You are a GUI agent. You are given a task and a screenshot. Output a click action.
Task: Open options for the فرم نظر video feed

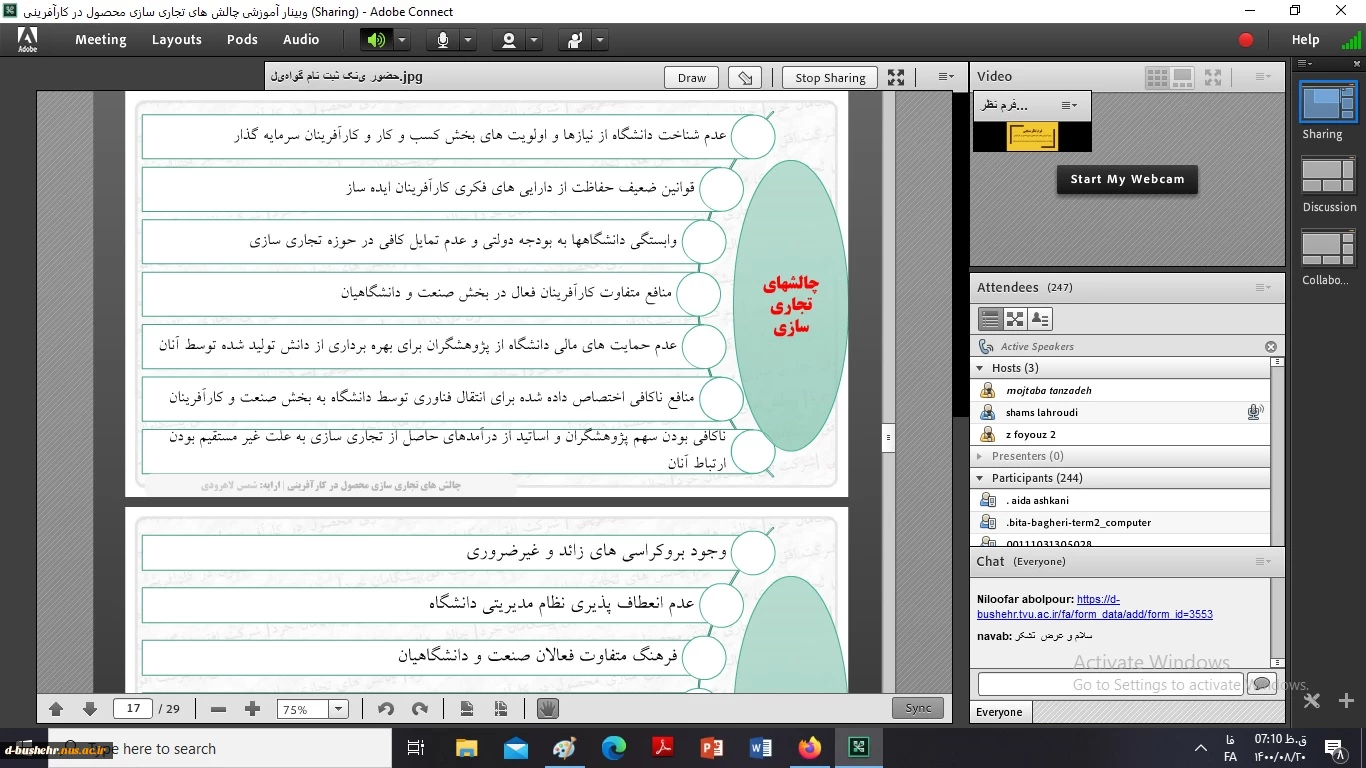[1069, 105]
